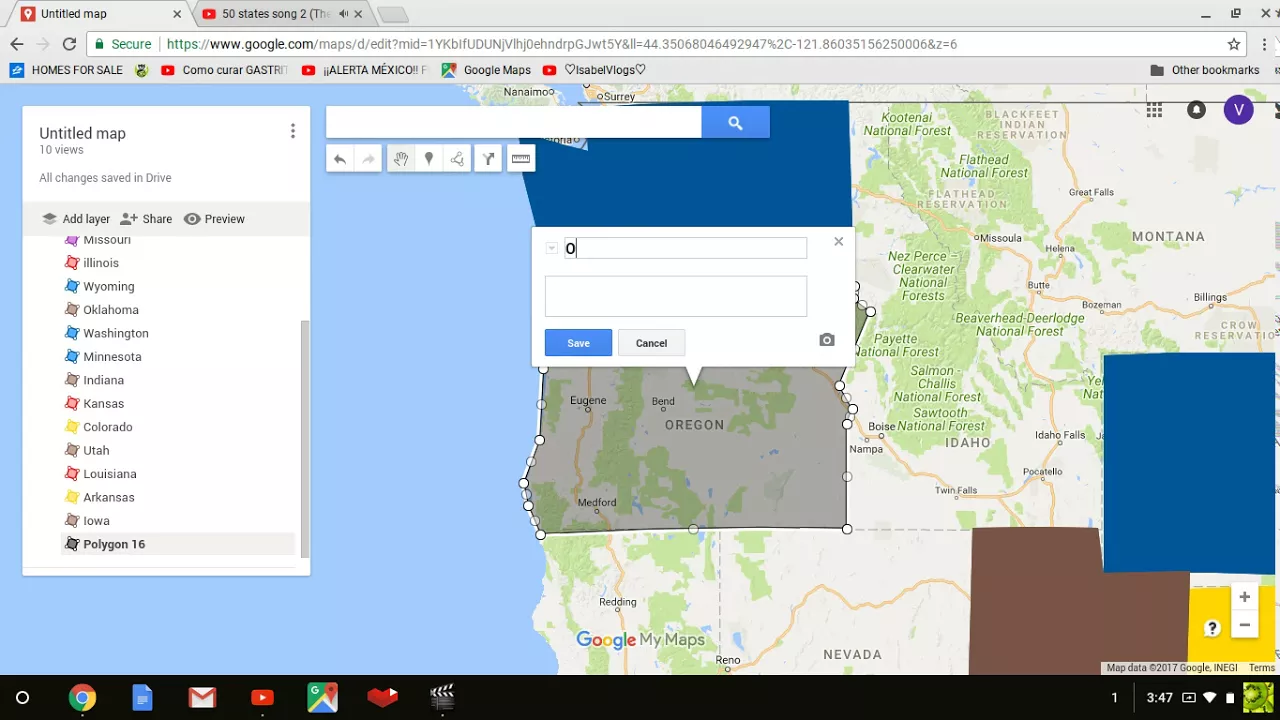
Task: Open Chrome from the shelf
Action: coord(82,697)
